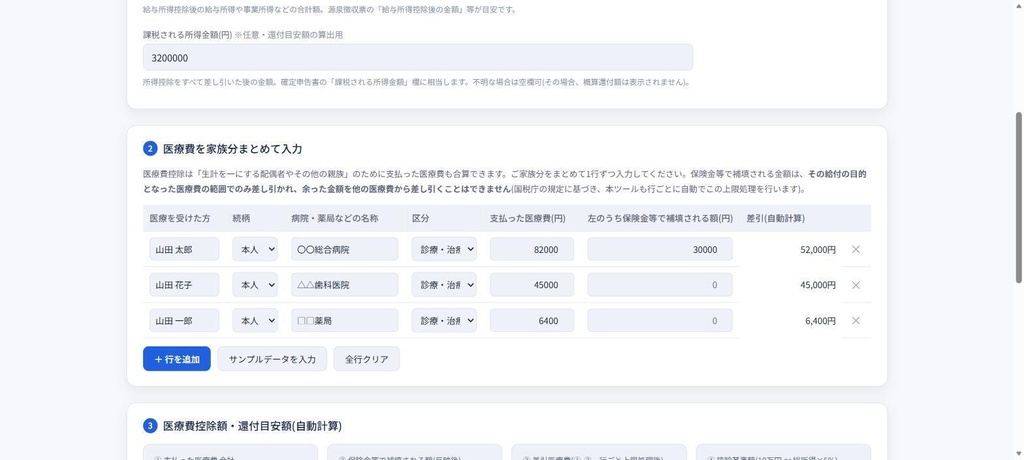This screenshot has height=460, width=1024.
Task: Click the medical expense field showing 82000
Action: [x=532, y=250]
